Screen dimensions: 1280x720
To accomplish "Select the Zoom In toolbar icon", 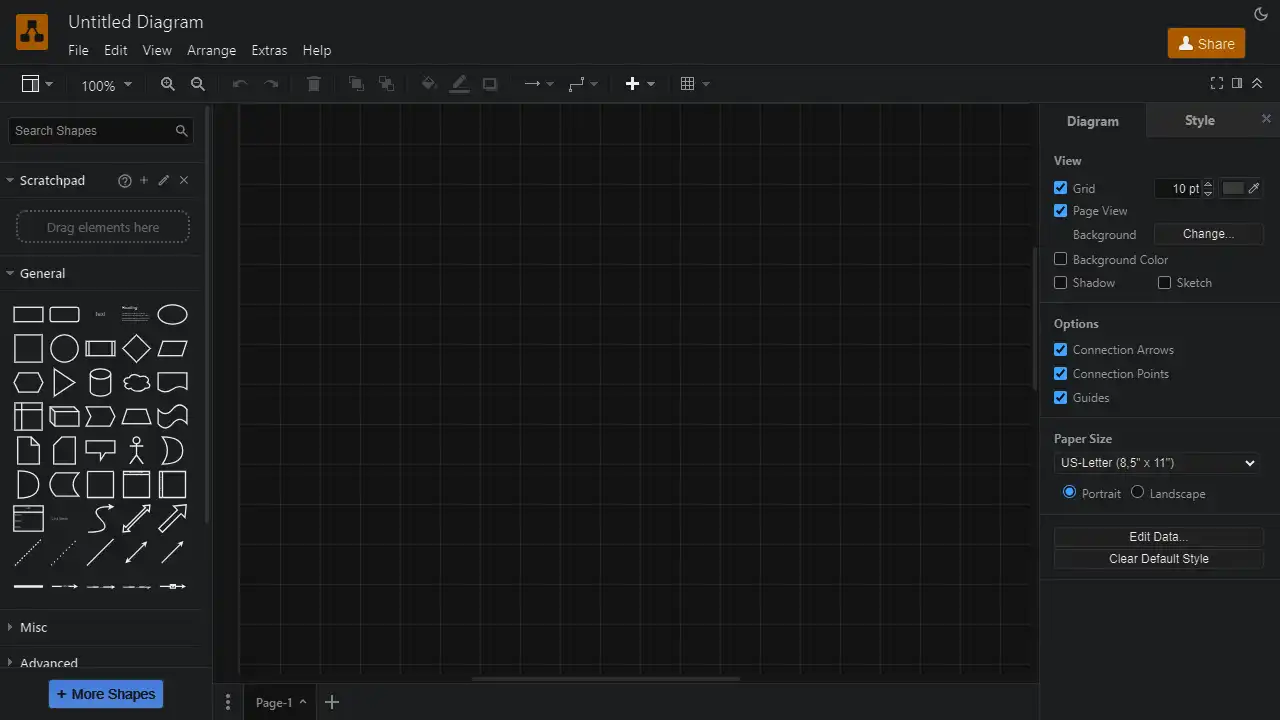I will click(168, 84).
